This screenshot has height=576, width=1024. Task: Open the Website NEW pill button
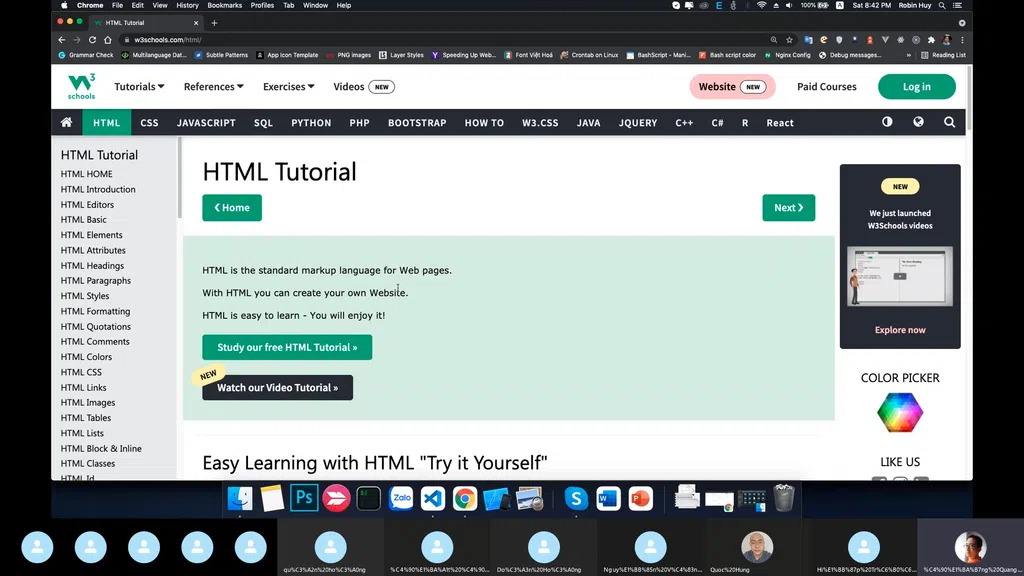click(732, 86)
